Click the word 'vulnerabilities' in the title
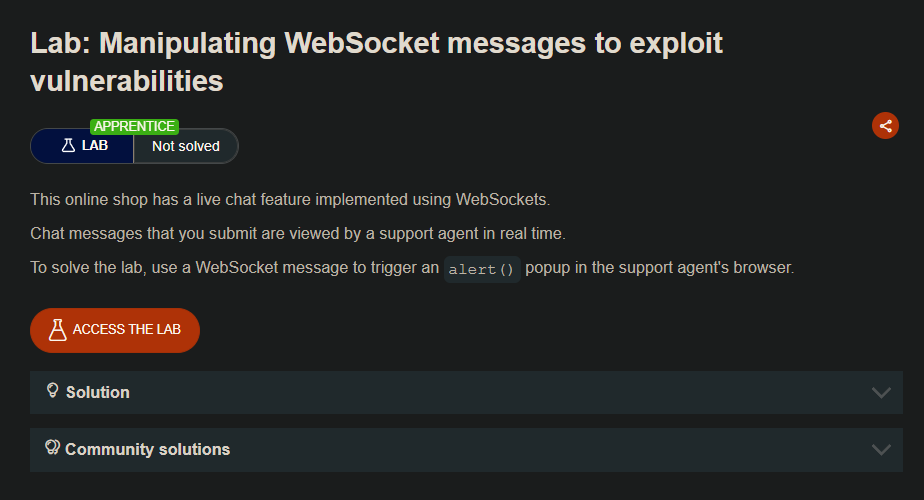This screenshot has height=500, width=924. click(x=127, y=82)
